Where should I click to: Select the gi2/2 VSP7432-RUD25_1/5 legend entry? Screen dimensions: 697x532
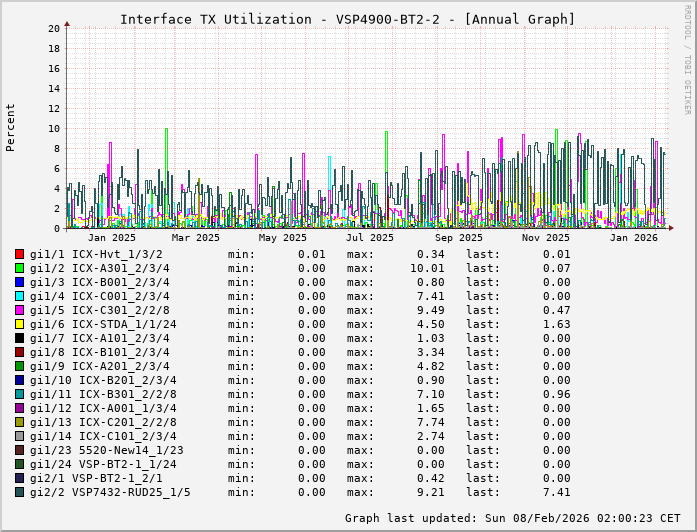(x=110, y=492)
